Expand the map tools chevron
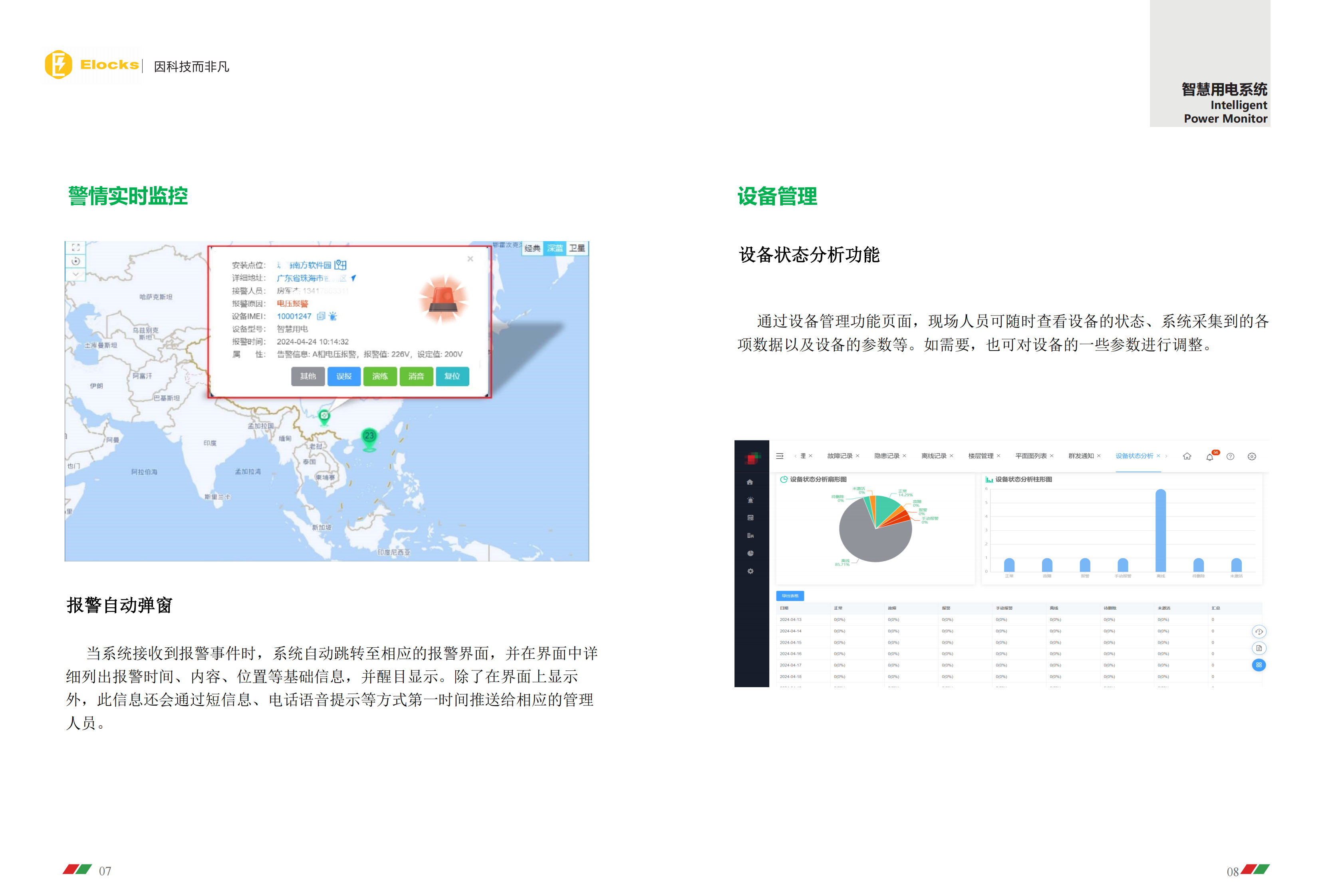Image resolution: width=1332 pixels, height=896 pixels. pyautogui.click(x=75, y=275)
